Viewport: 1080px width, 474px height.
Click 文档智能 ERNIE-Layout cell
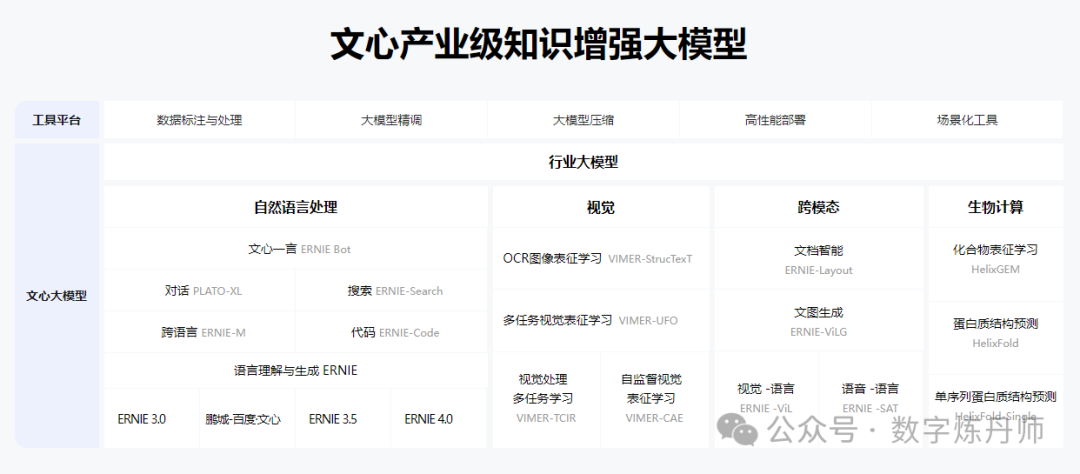click(x=818, y=259)
